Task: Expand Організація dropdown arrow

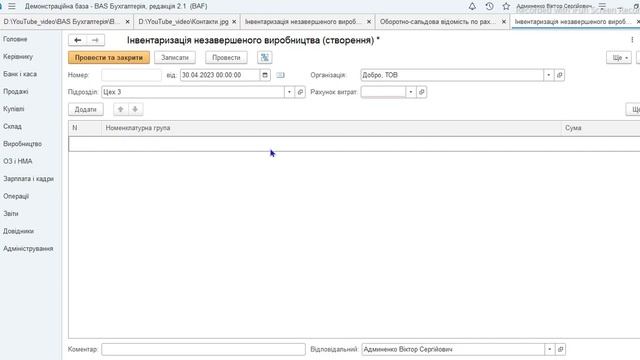Action: pyautogui.click(x=549, y=75)
